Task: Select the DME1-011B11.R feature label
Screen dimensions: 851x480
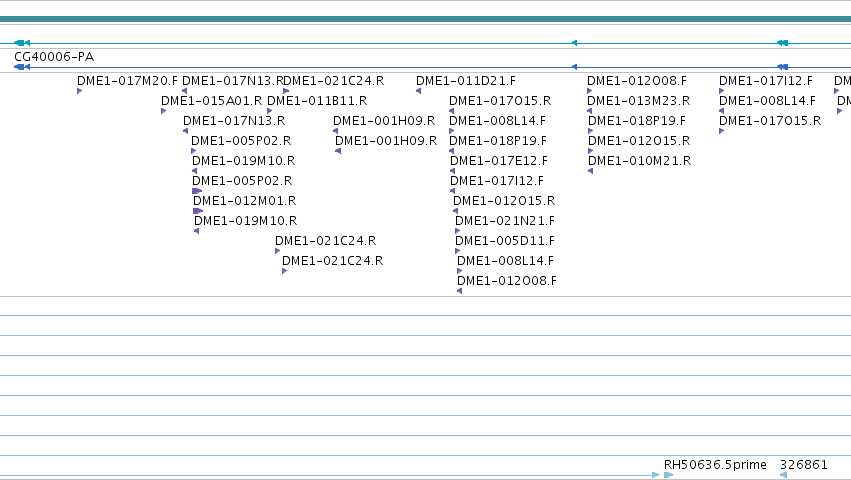Action: coord(317,100)
